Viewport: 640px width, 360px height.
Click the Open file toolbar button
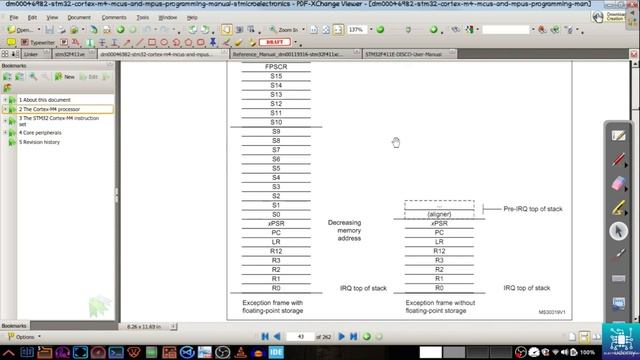coord(20,30)
